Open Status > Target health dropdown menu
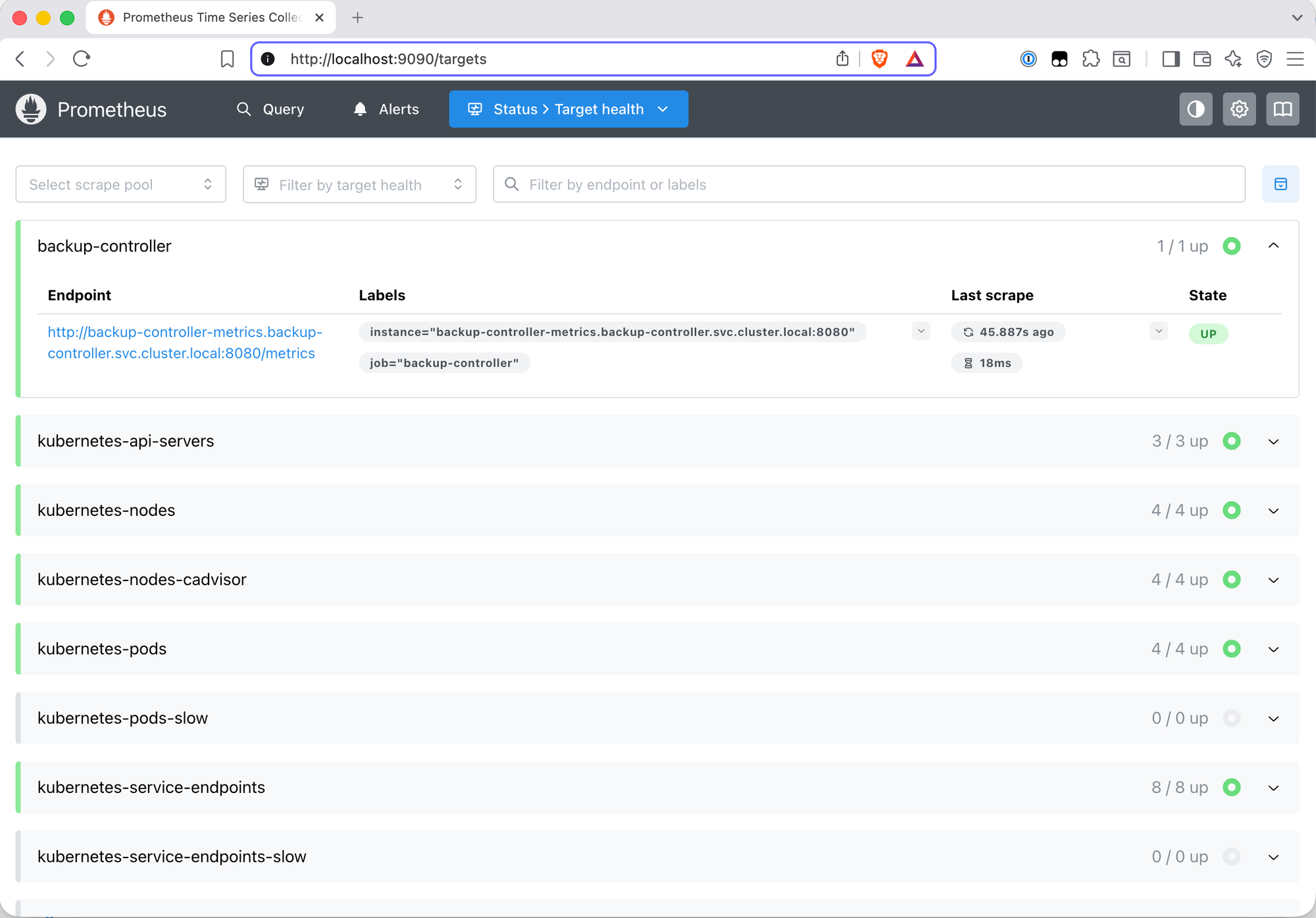Viewport: 1316px width, 918px height. pos(569,109)
